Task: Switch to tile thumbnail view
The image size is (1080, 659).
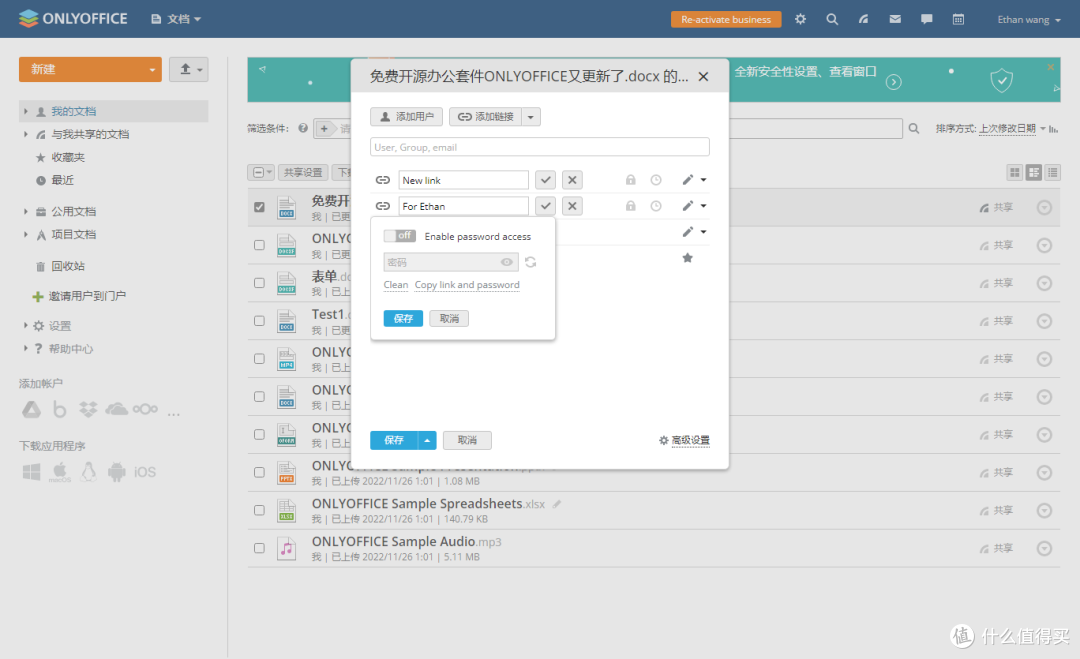Action: [x=1015, y=173]
